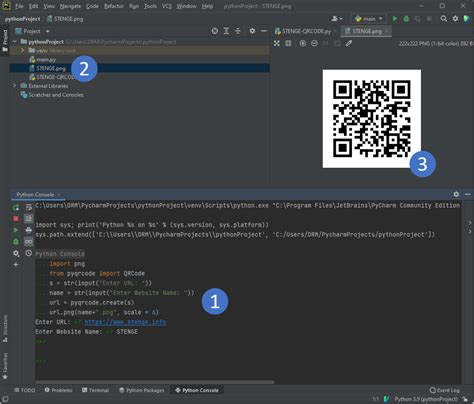Open the Structure side tool window button
This screenshot has height=404, width=474.
coord(5,328)
